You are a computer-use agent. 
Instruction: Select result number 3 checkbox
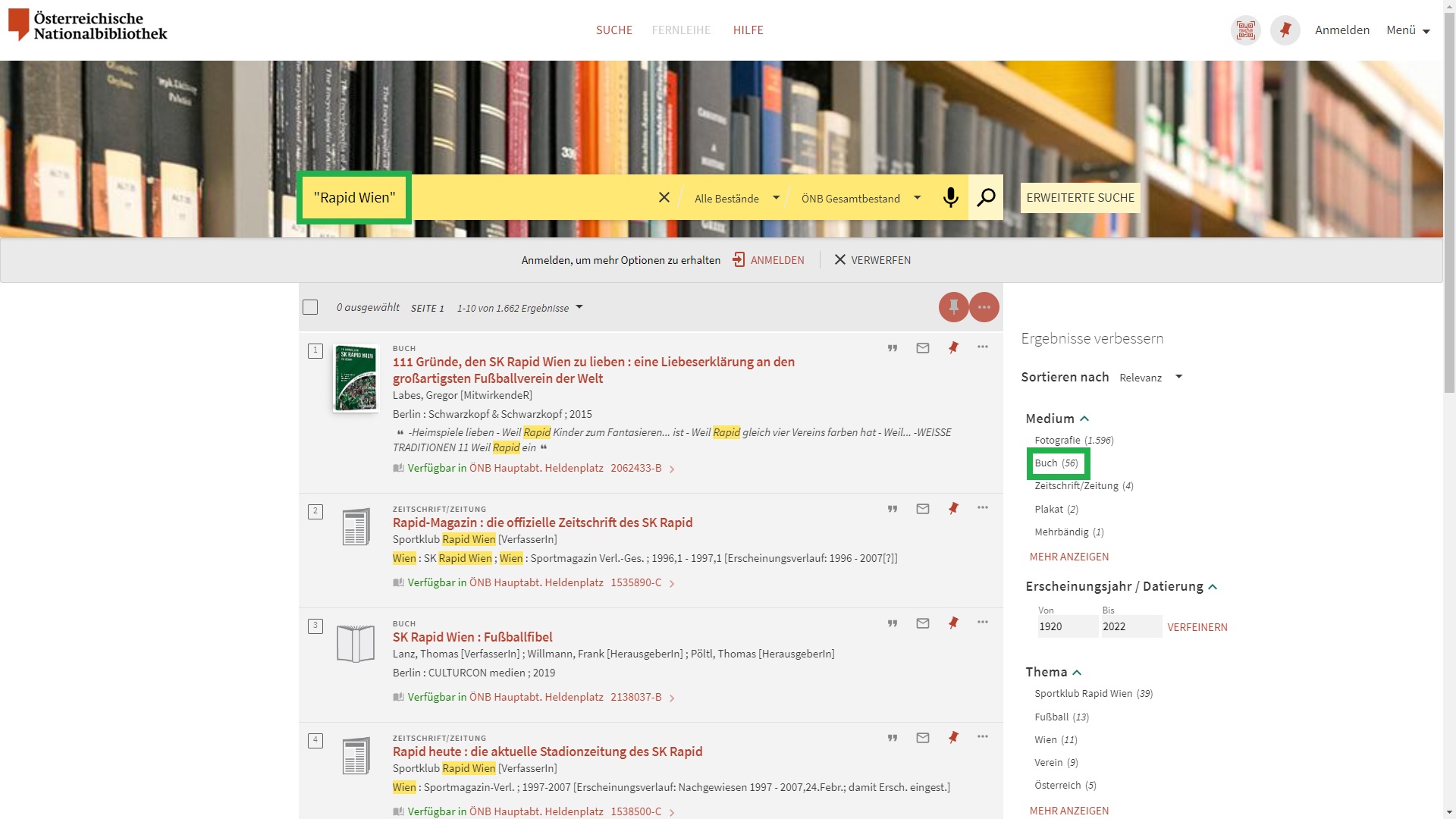click(x=315, y=626)
